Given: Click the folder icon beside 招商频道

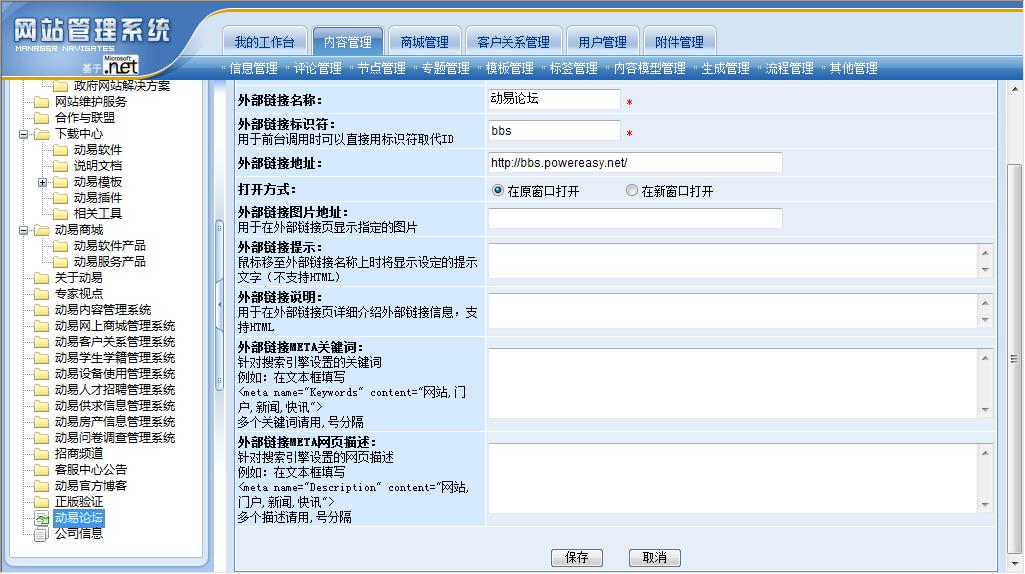Looking at the screenshot, I should point(41,454).
